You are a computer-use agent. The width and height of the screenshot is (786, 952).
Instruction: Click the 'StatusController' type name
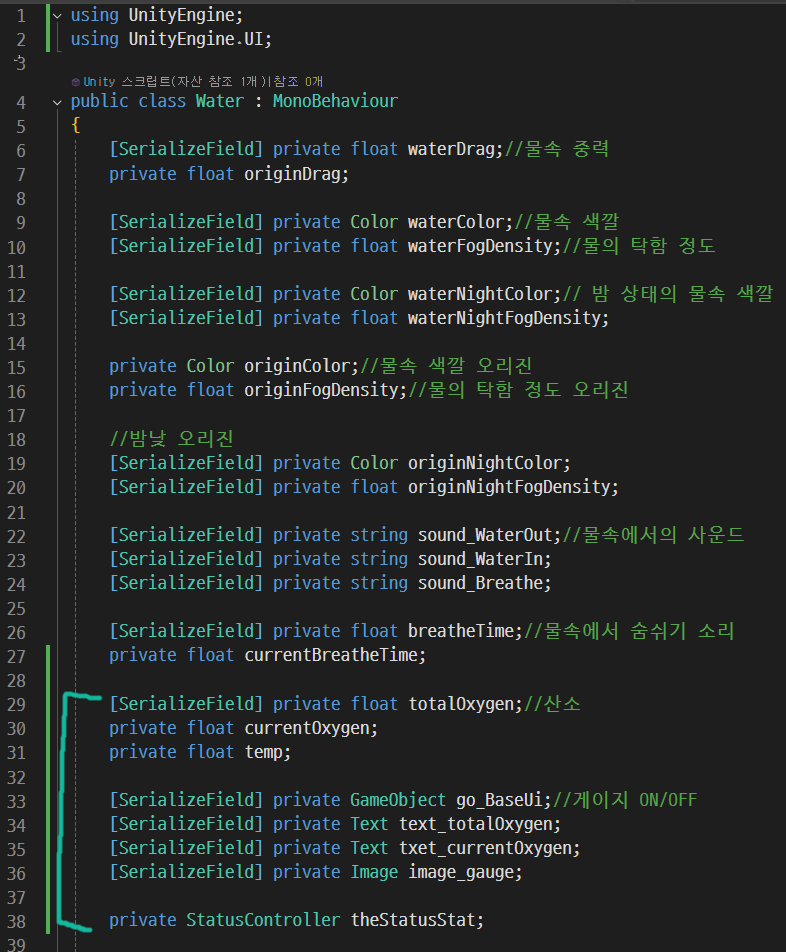click(x=263, y=920)
